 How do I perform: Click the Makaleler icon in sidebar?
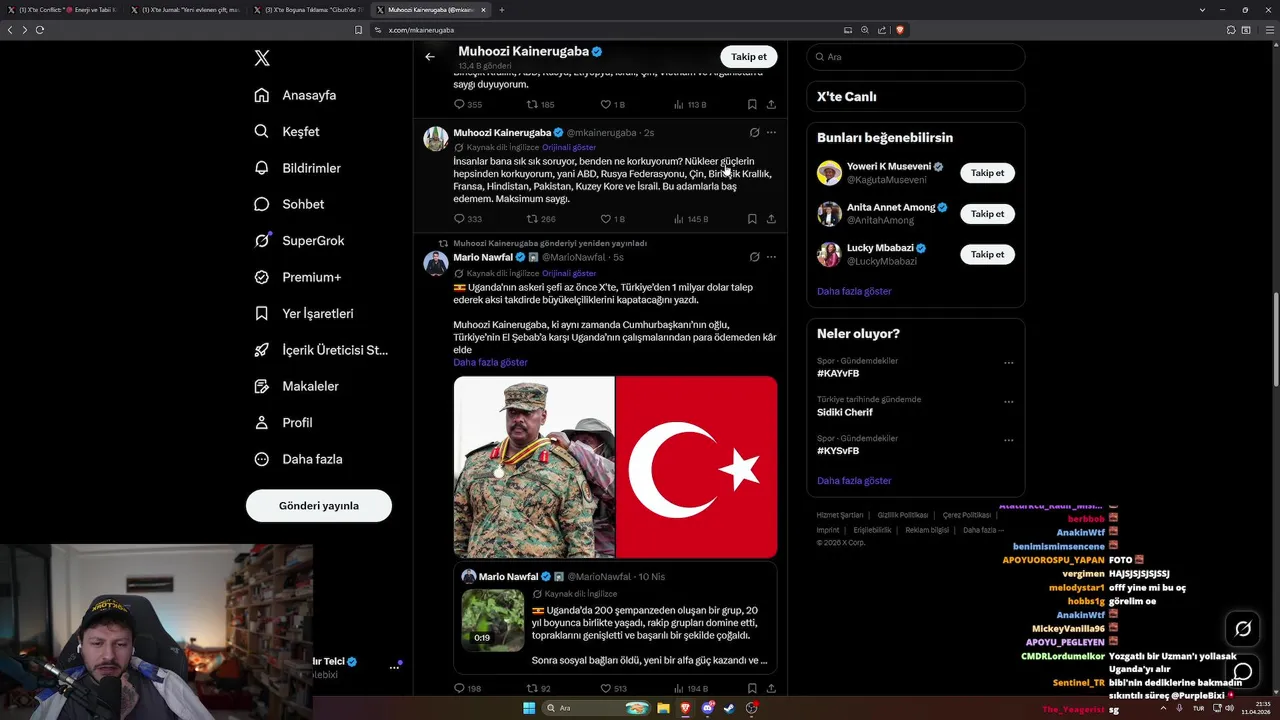[262, 386]
